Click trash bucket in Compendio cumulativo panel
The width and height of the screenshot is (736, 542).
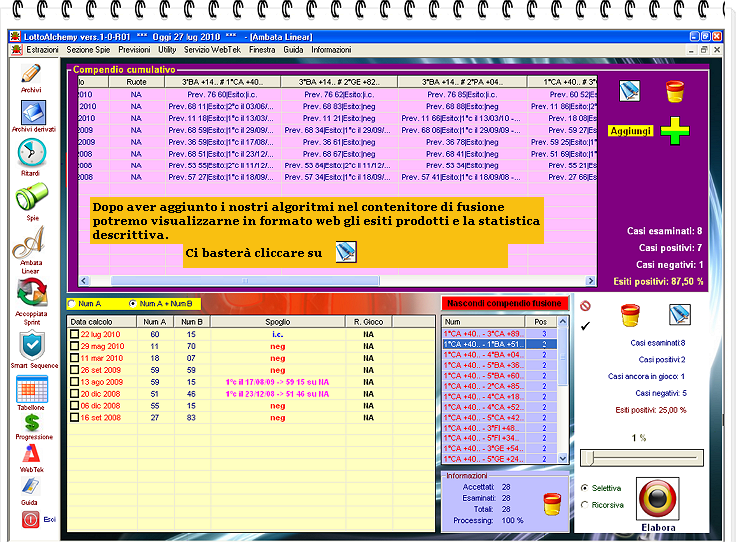pyautogui.click(x=675, y=91)
